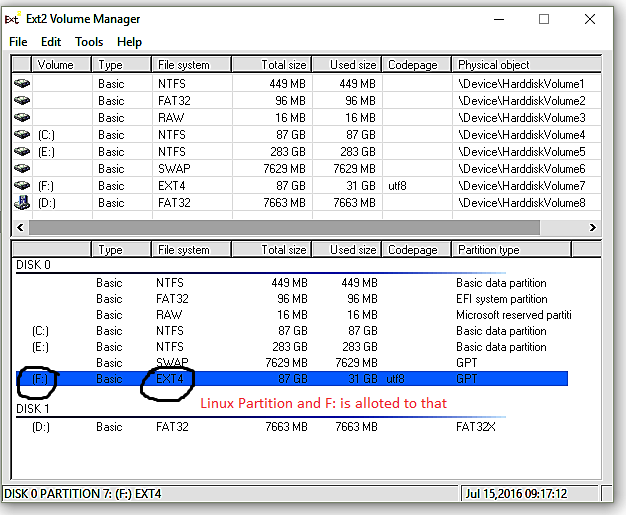Sort by Total size header in top list
626x515 pixels.
(271, 65)
